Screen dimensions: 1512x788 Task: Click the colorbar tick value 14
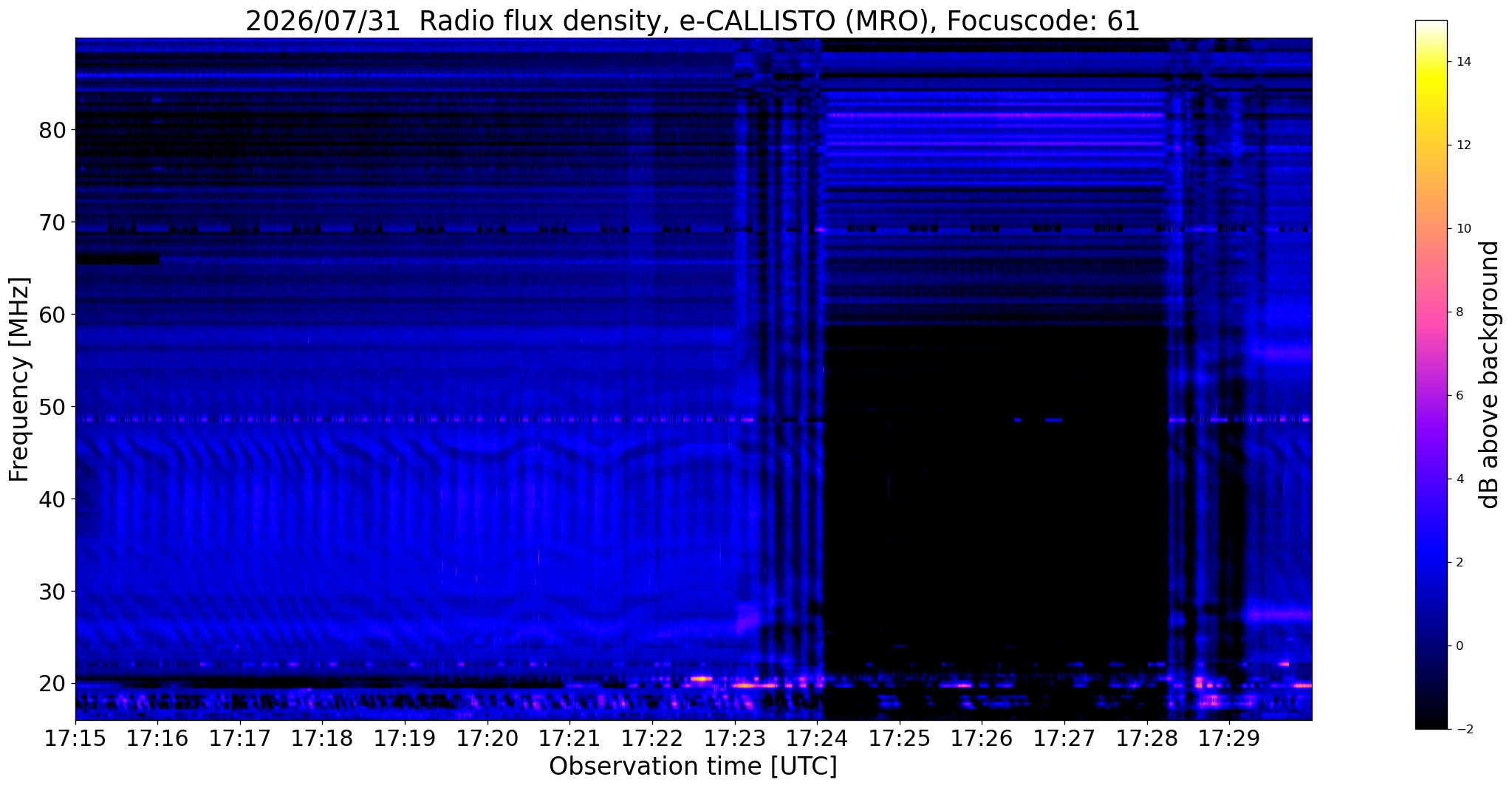[1463, 62]
